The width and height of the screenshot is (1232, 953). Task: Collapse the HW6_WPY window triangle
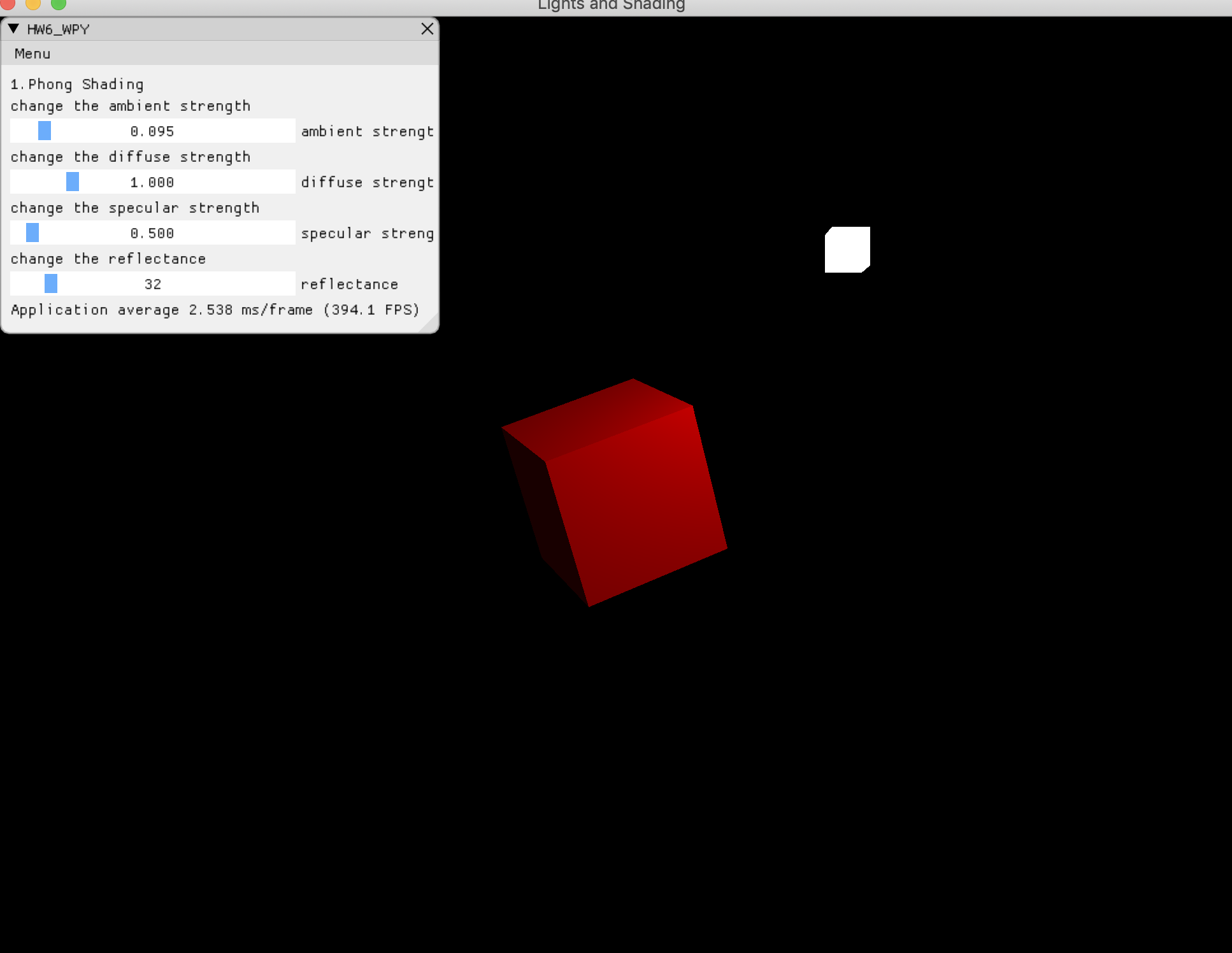coord(13,29)
